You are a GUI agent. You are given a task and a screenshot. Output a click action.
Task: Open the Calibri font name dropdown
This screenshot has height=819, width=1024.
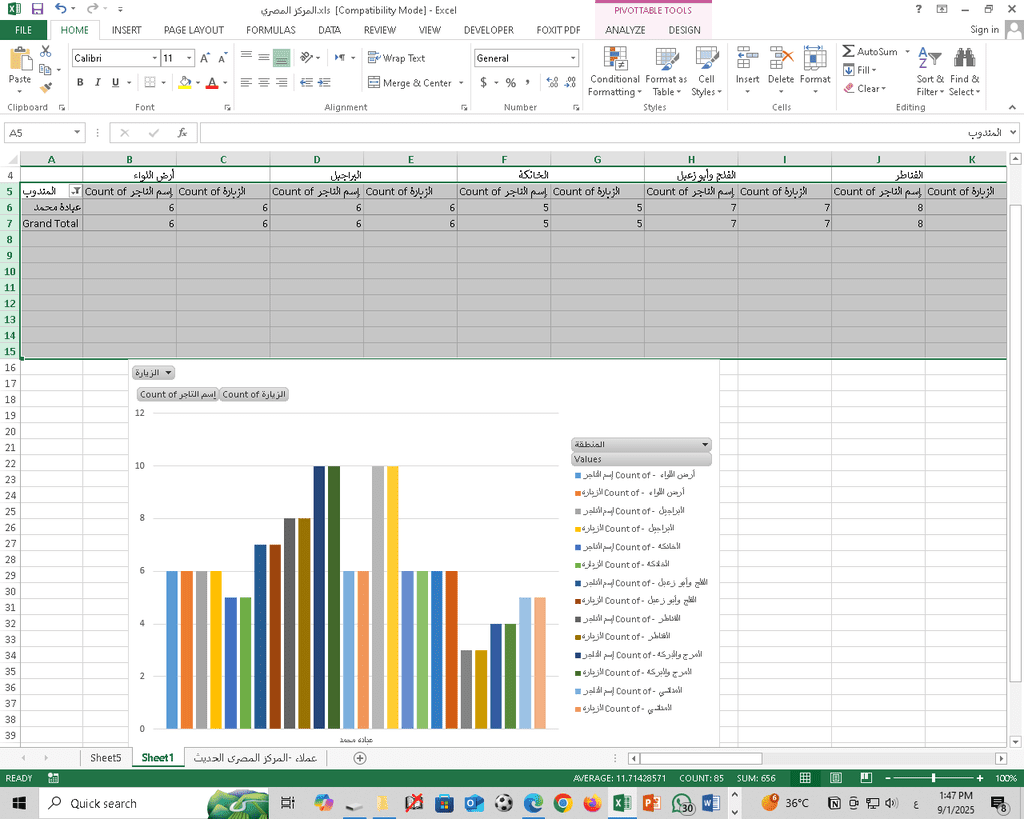coord(154,58)
